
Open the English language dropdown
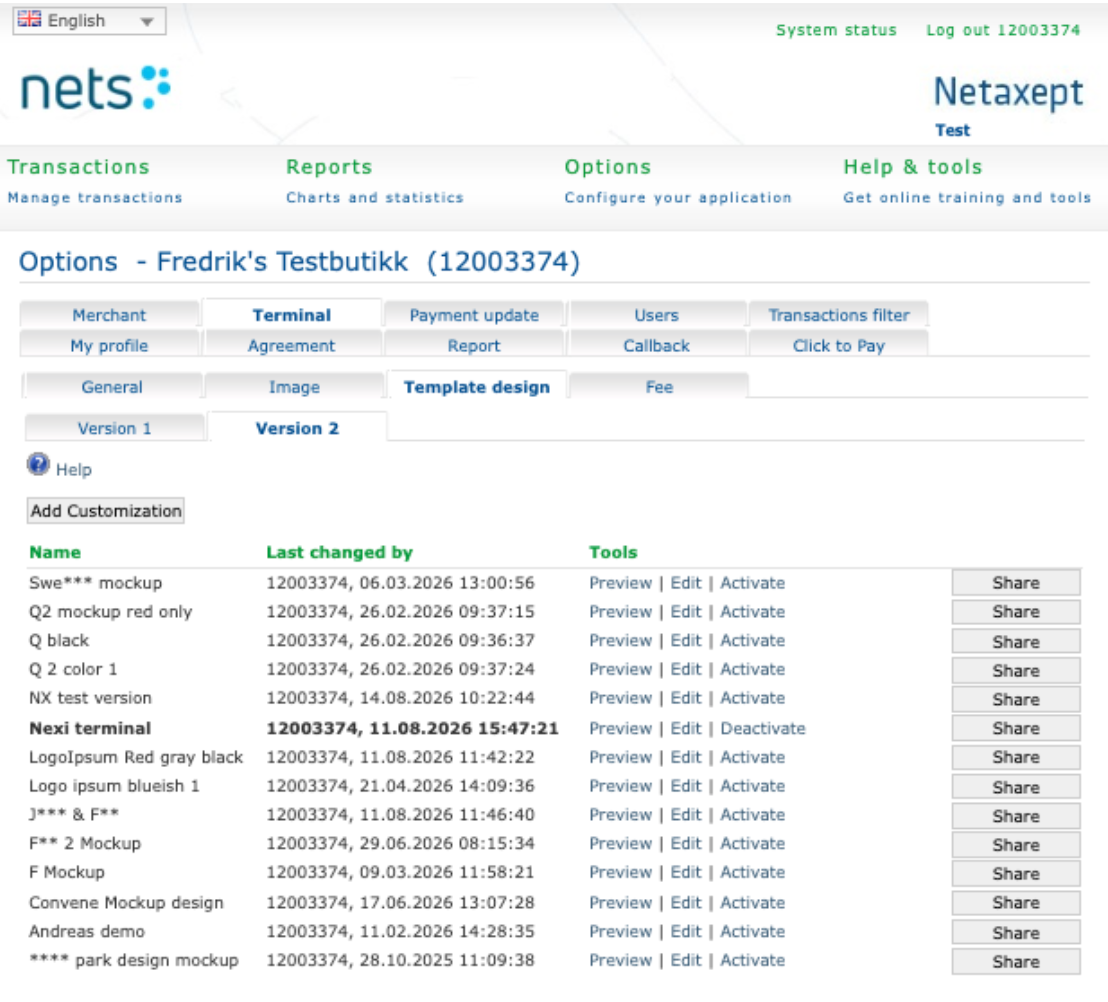[89, 20]
